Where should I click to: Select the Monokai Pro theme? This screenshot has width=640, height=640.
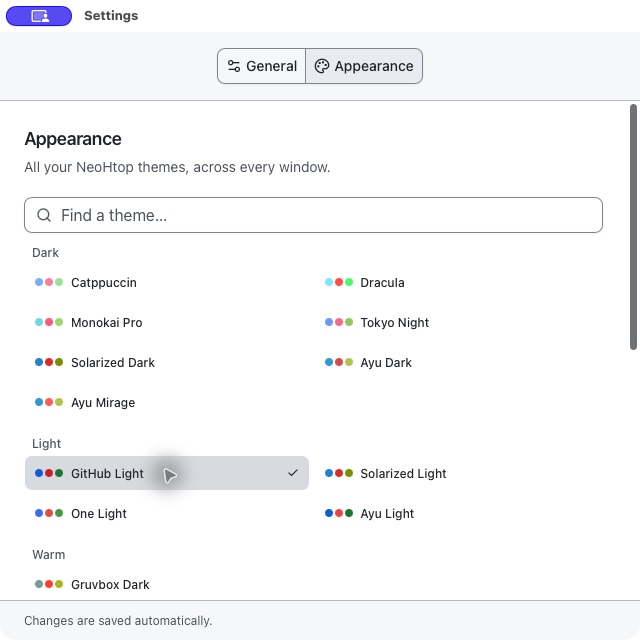click(x=167, y=322)
